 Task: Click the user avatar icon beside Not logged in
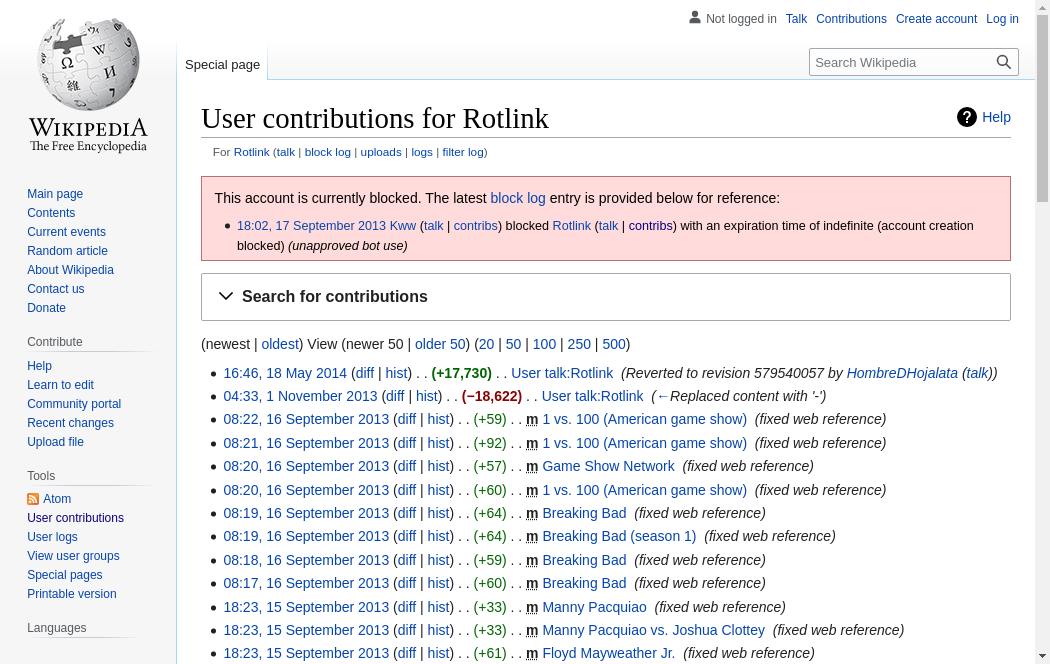[x=694, y=18]
